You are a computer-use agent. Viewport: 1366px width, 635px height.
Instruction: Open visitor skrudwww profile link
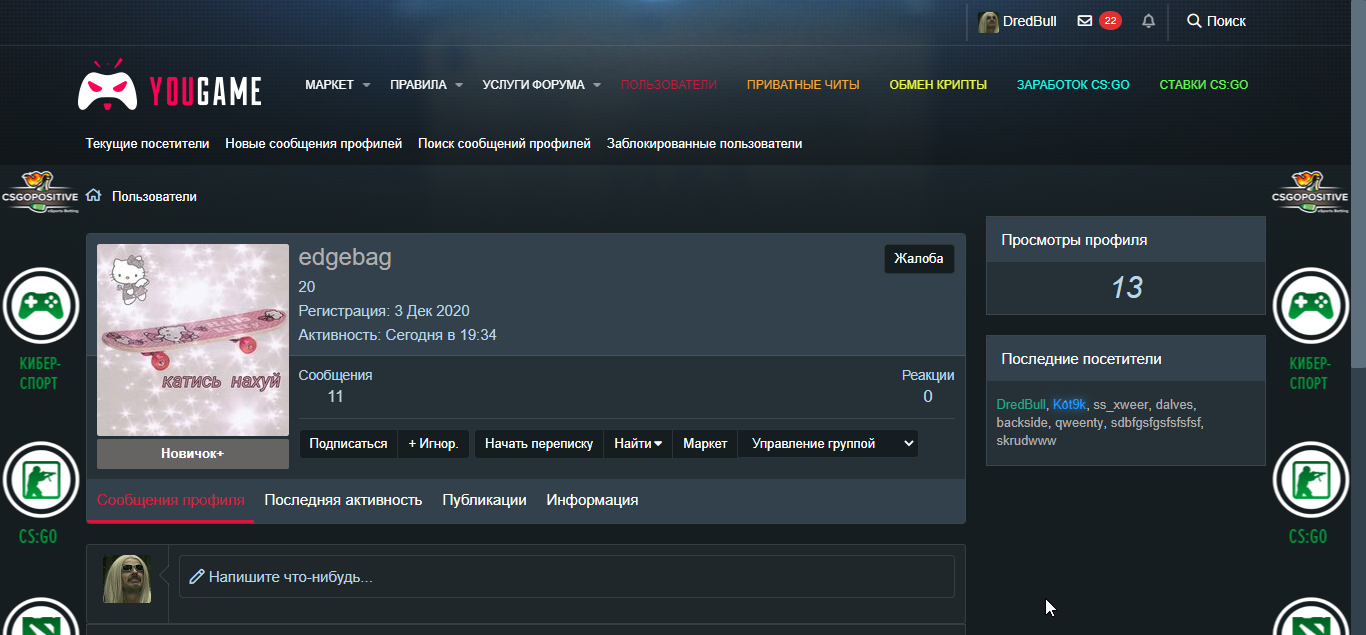click(x=1026, y=441)
